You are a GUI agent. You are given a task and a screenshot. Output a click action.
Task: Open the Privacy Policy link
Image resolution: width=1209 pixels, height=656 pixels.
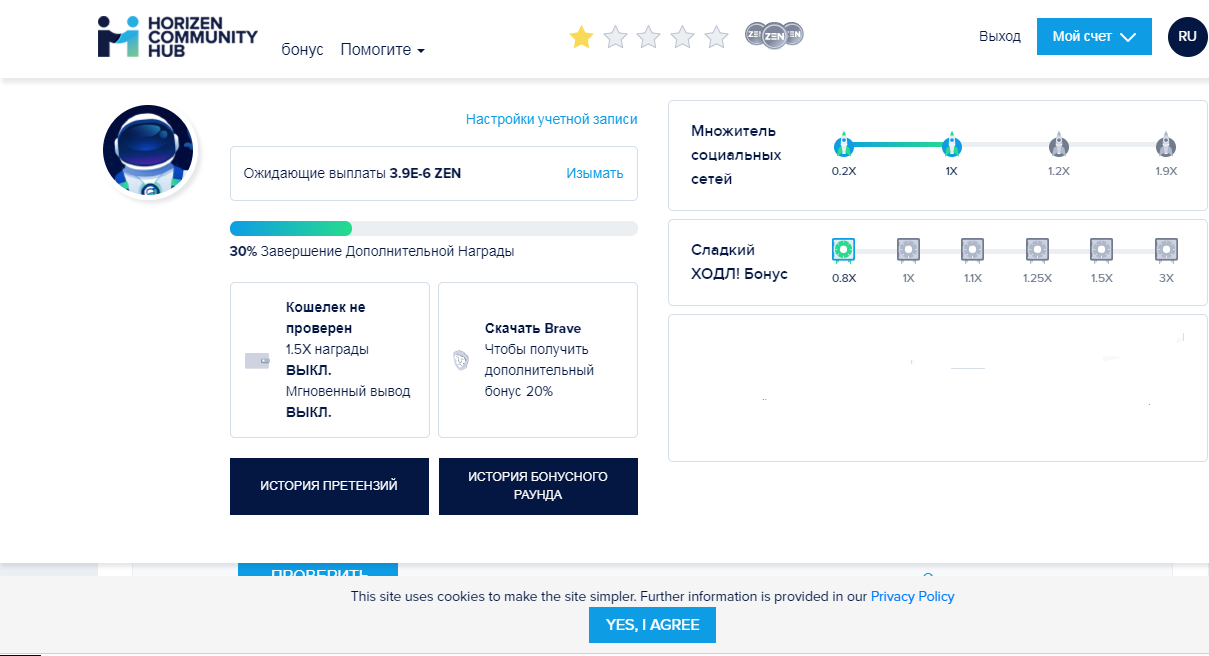click(912, 596)
